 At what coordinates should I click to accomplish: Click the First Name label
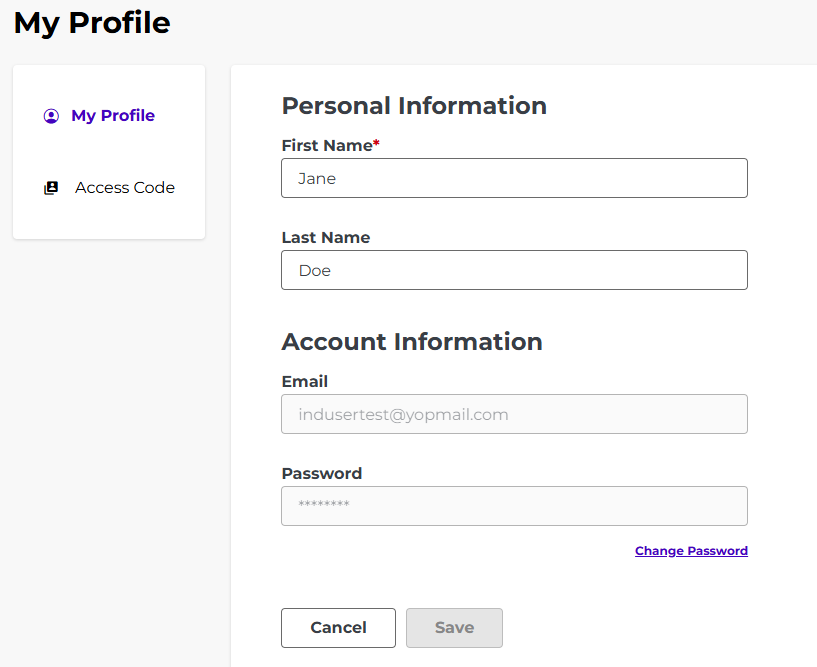click(327, 145)
